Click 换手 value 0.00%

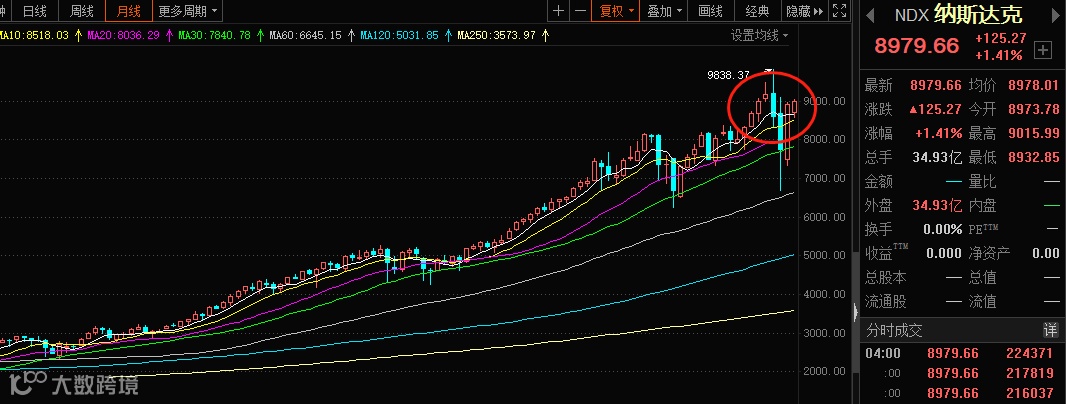943,229
